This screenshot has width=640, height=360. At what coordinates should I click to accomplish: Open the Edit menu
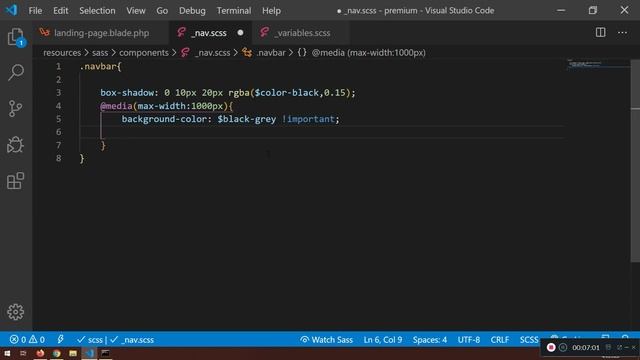pyautogui.click(x=60, y=11)
